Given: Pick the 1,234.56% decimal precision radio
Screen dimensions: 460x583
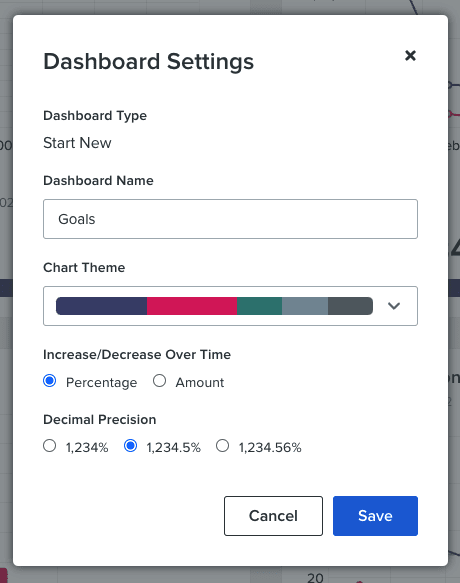Looking at the screenshot, I should (x=222, y=445).
